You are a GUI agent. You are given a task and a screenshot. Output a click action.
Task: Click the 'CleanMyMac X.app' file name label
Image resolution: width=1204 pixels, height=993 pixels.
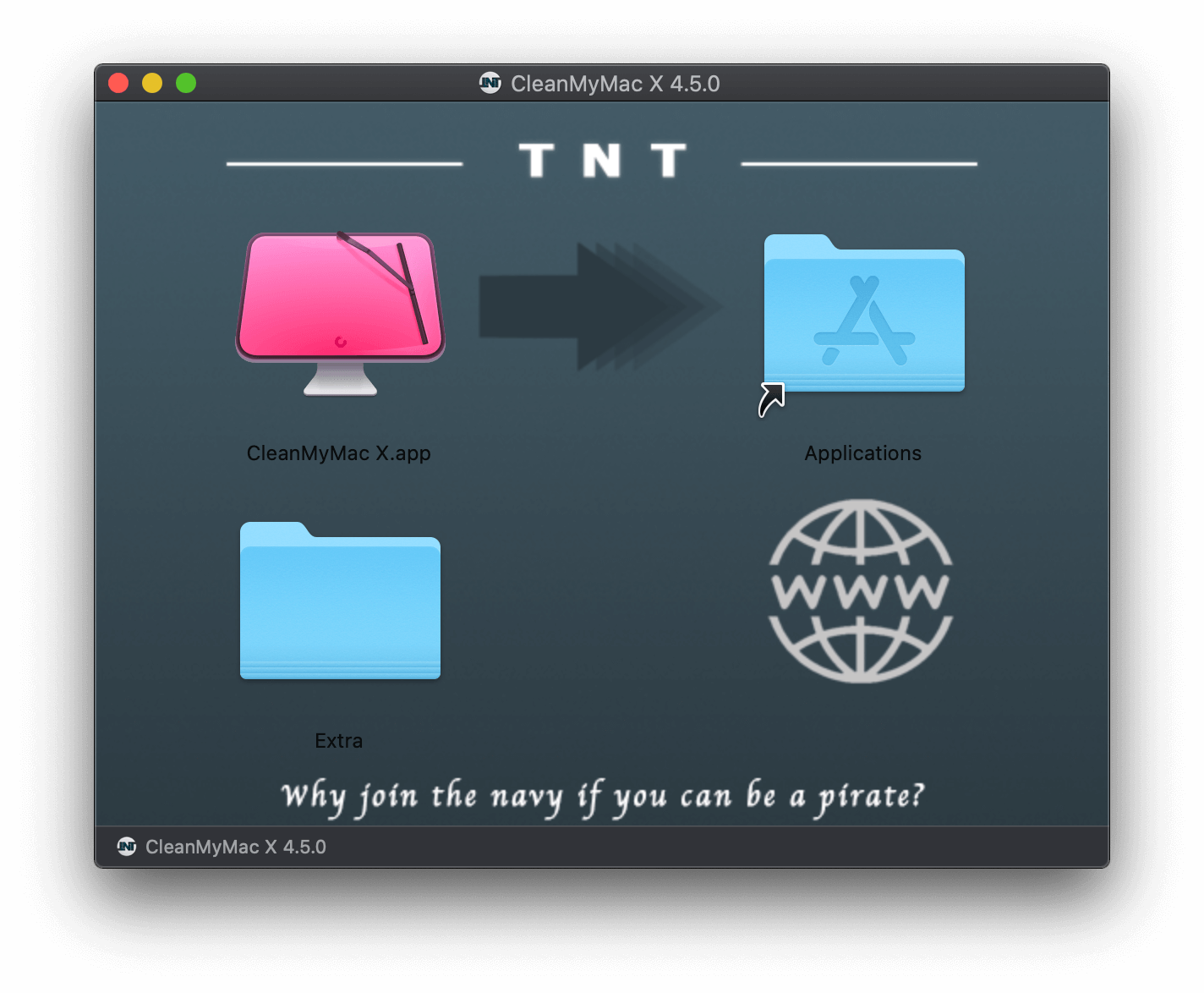(x=338, y=453)
